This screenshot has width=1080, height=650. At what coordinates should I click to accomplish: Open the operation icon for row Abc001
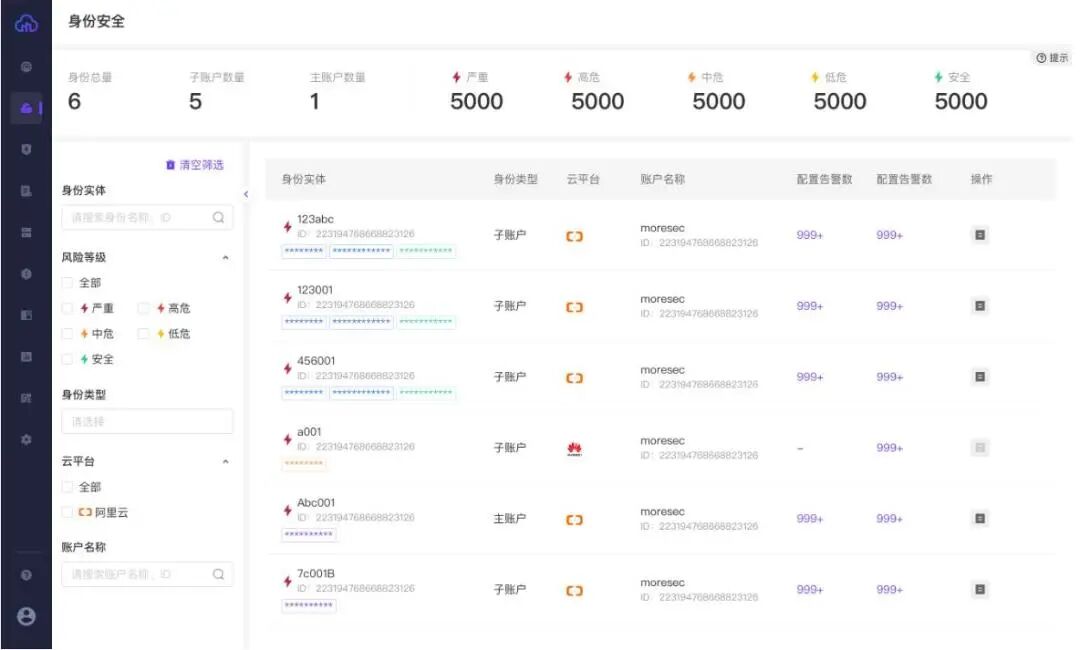[980, 518]
